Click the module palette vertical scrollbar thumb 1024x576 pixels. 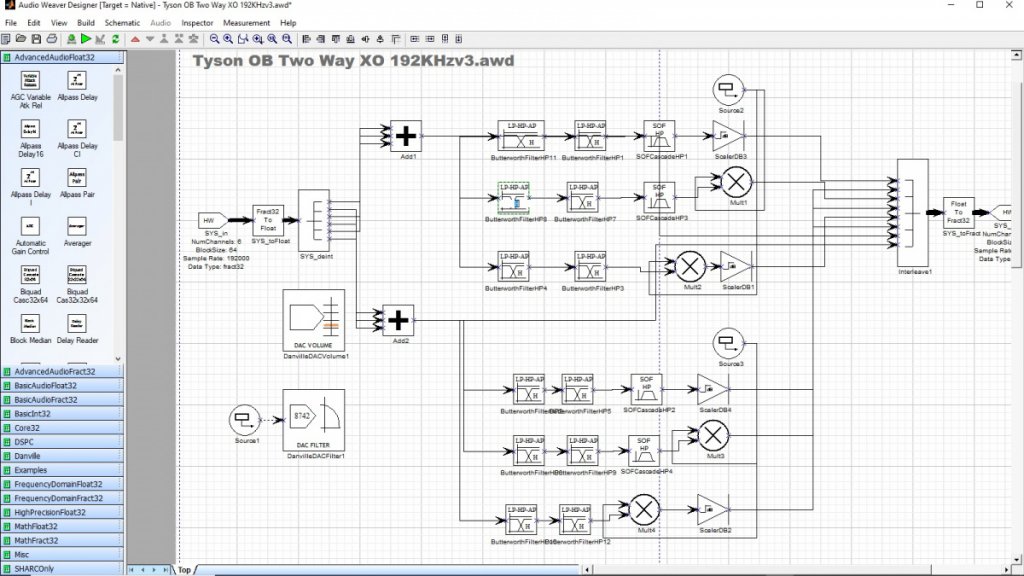pos(118,108)
